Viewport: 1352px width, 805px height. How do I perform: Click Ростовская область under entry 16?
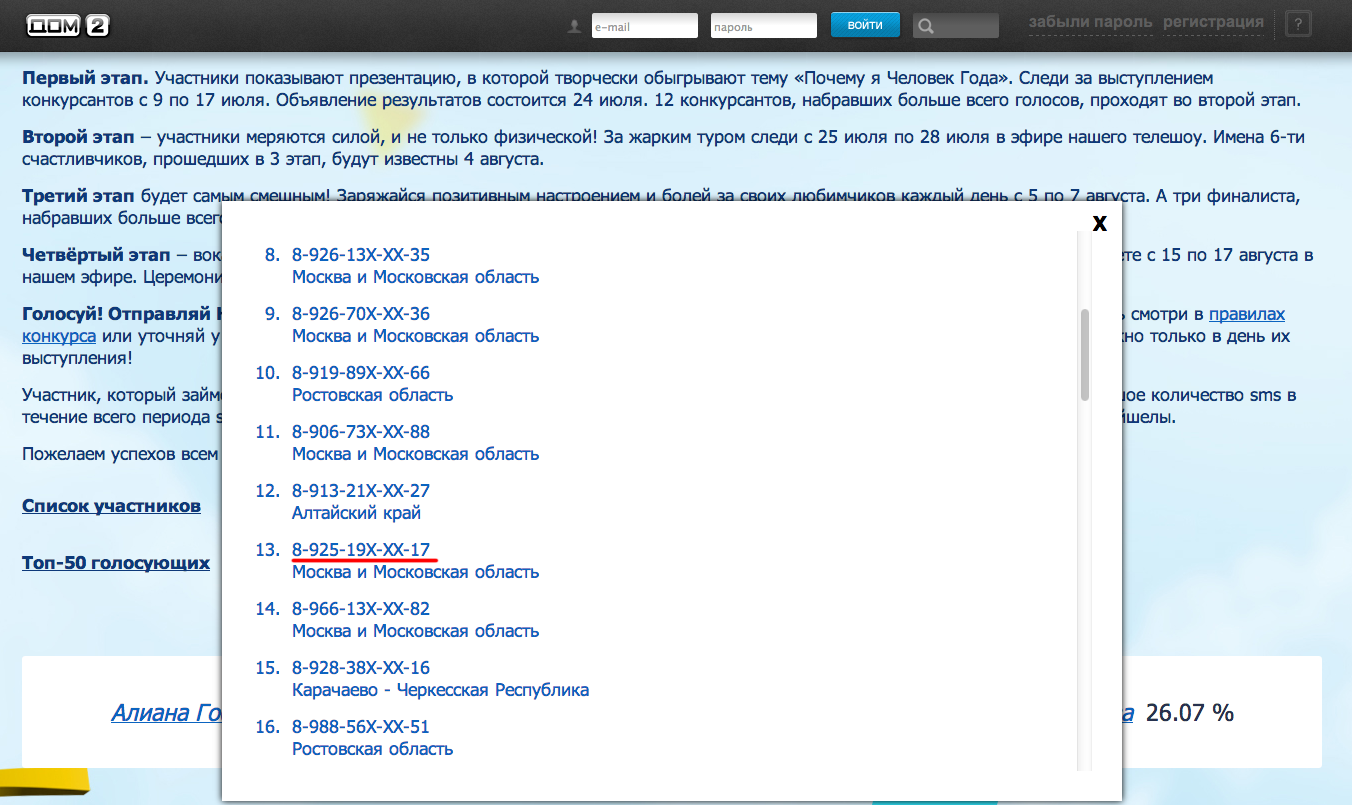click(372, 749)
